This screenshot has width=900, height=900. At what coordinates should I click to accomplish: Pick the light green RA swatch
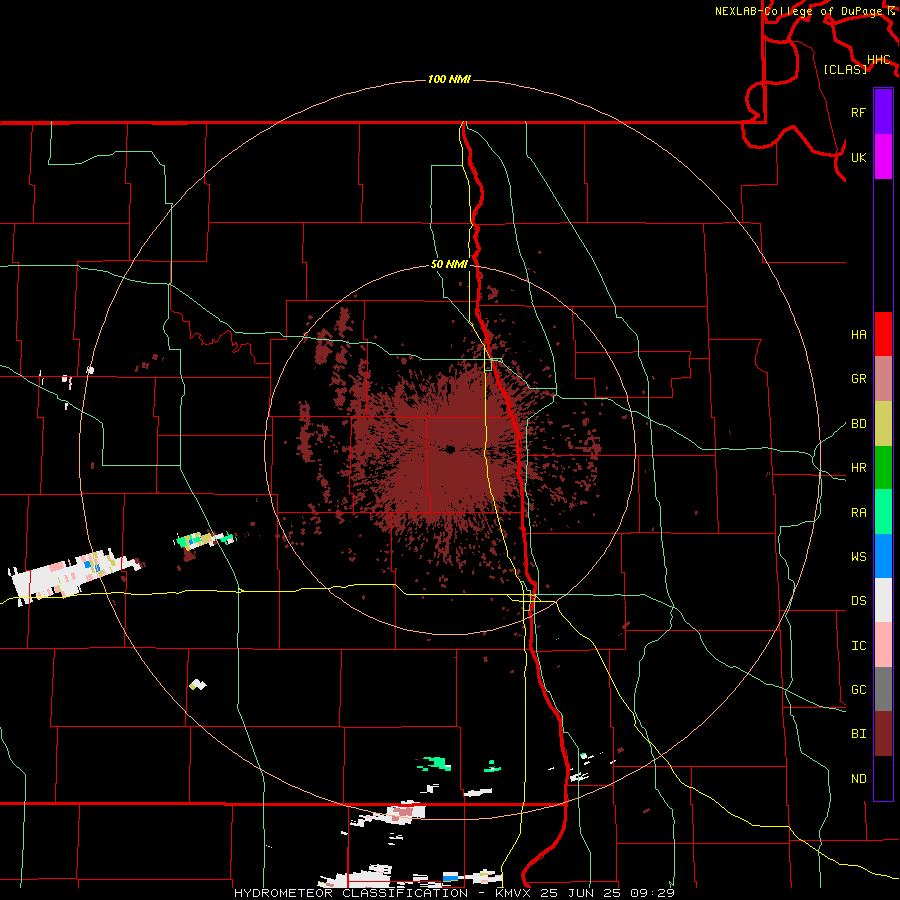[883, 512]
